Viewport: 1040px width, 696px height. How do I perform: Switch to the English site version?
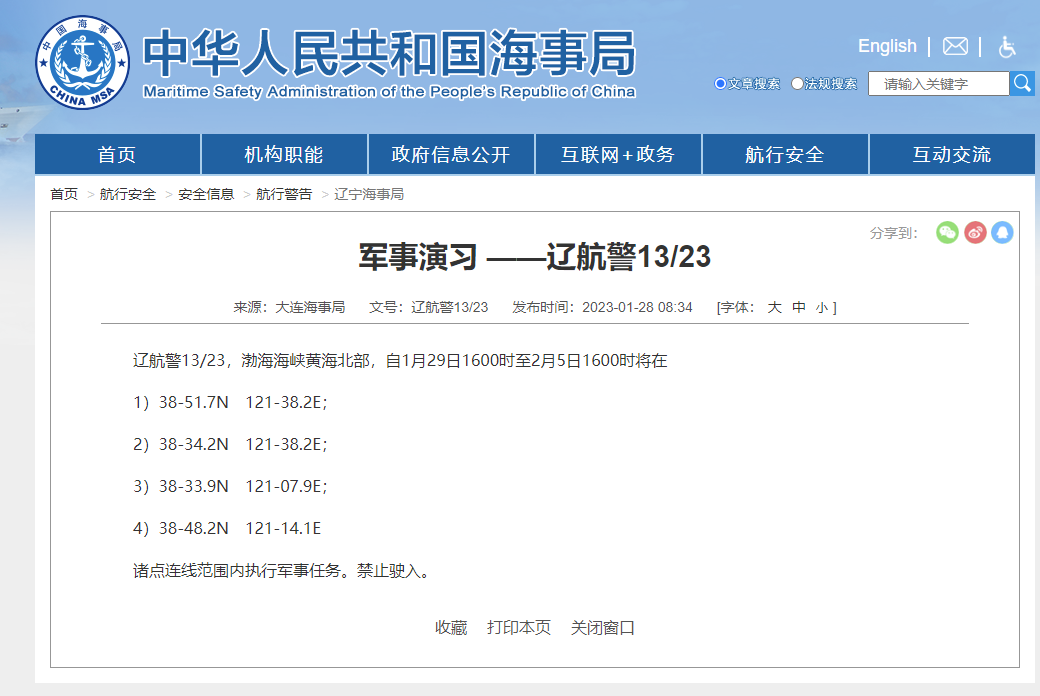(887, 46)
